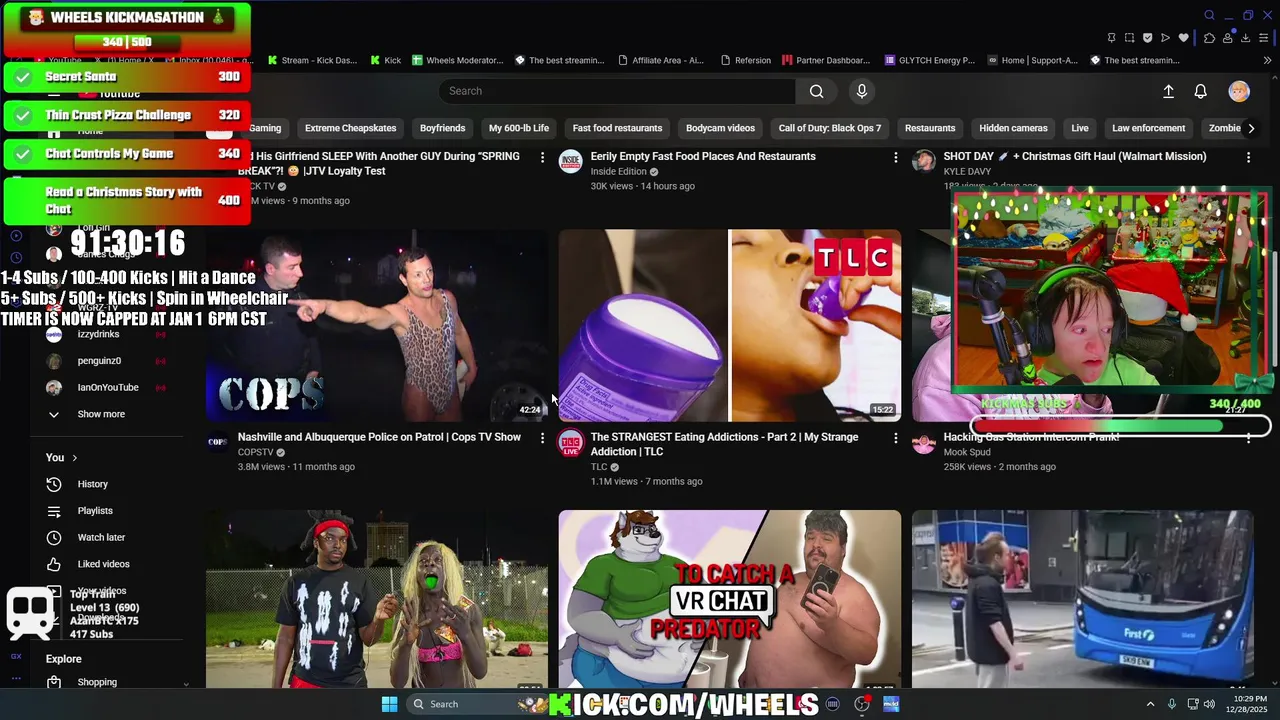Select the Restaurants filter chip
1280x720 pixels.
coord(930,128)
